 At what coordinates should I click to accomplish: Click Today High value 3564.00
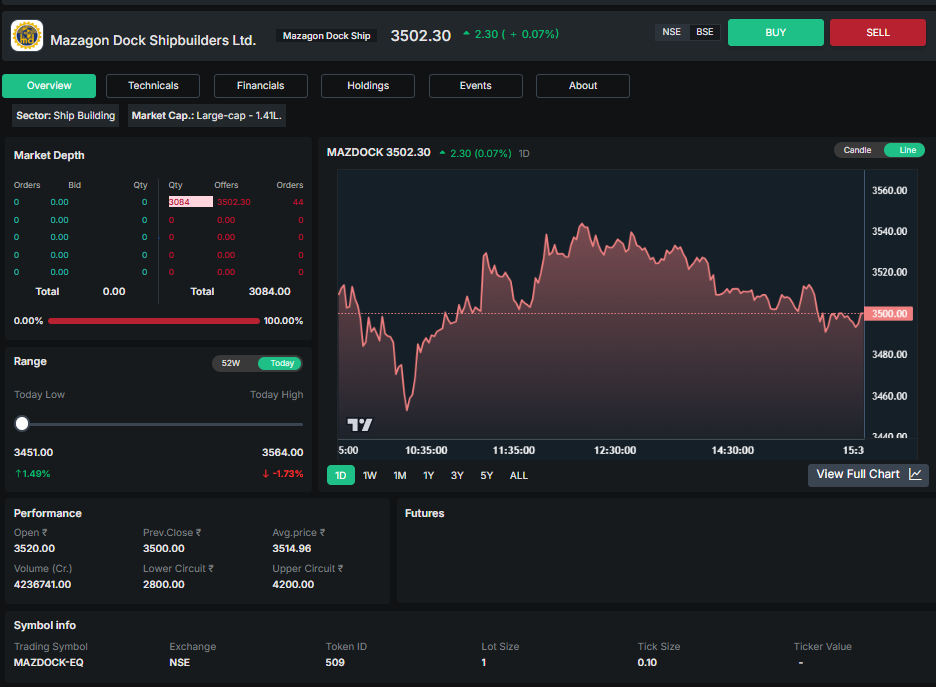pyautogui.click(x=282, y=452)
